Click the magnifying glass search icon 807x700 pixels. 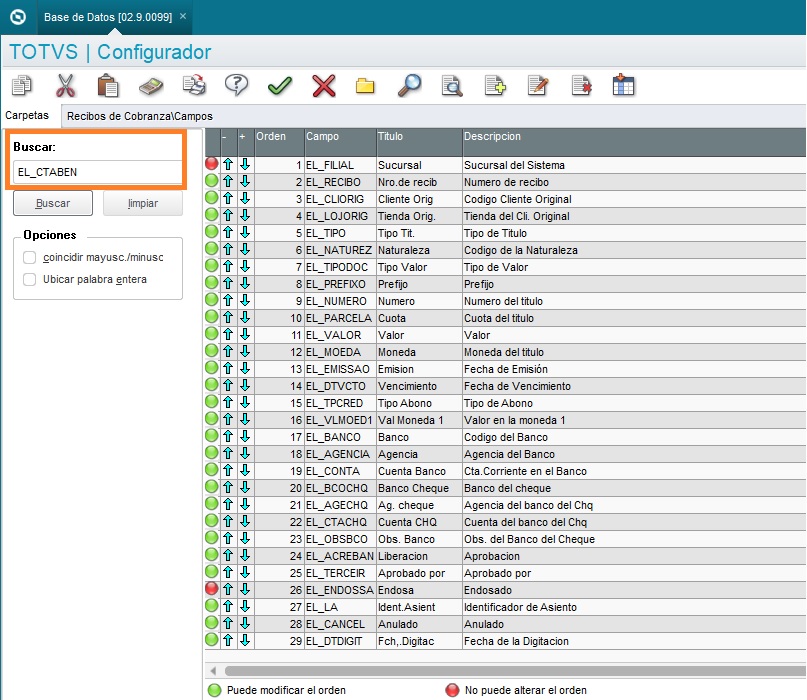(410, 85)
